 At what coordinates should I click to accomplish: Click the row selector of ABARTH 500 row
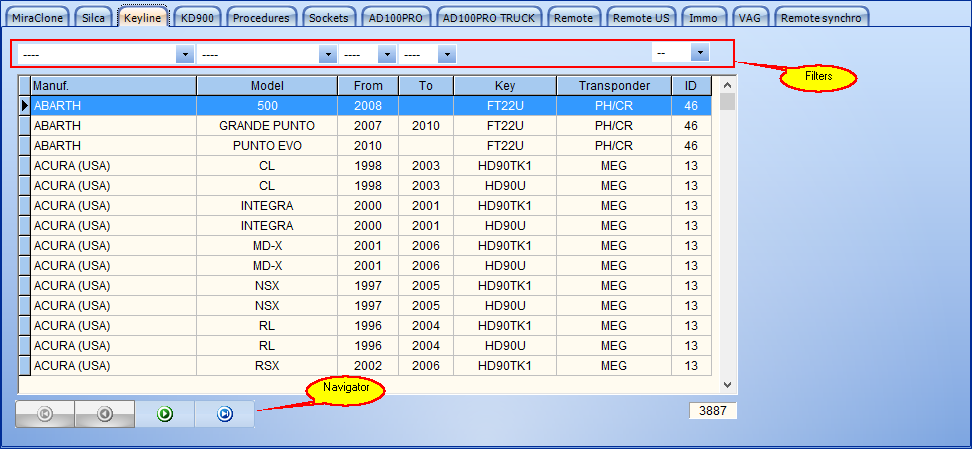pos(25,105)
